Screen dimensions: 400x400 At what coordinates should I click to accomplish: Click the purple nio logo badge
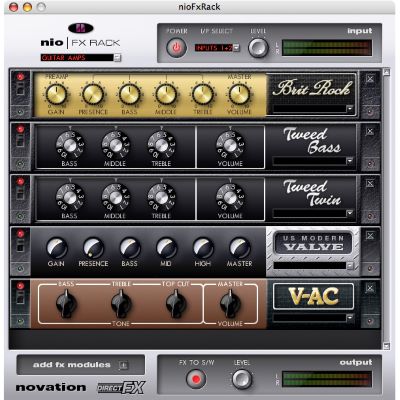coord(81,29)
